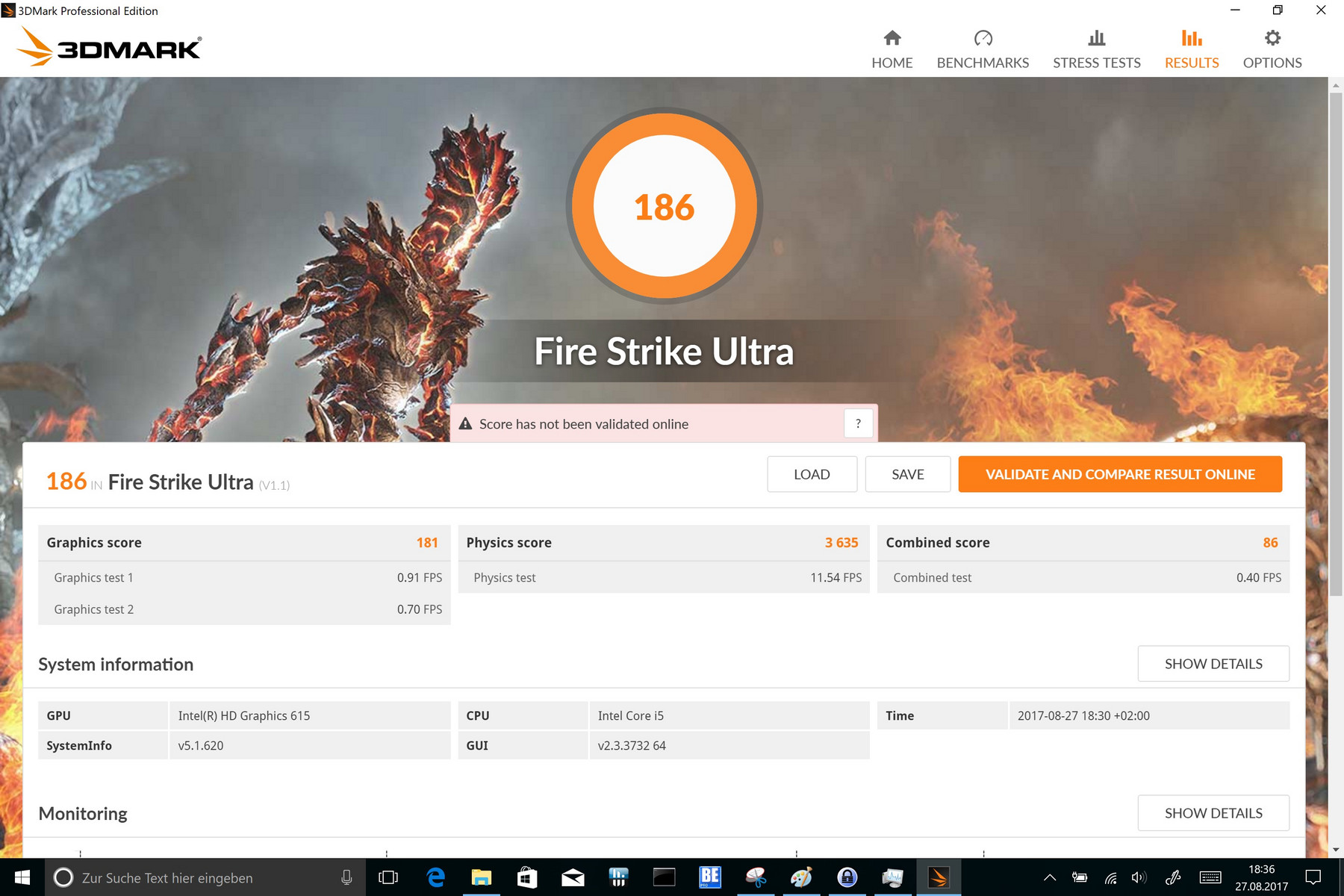
Task: Click the Combined score value 86
Action: coord(1270,543)
